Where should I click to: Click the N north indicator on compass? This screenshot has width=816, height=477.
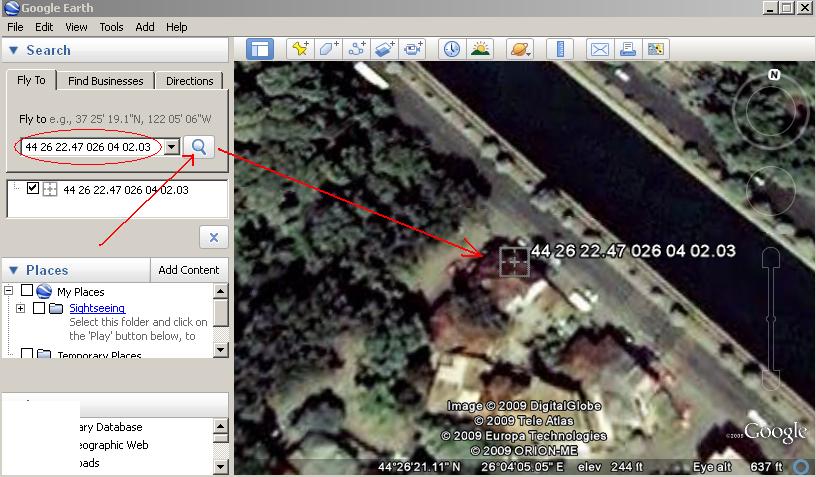click(x=774, y=75)
